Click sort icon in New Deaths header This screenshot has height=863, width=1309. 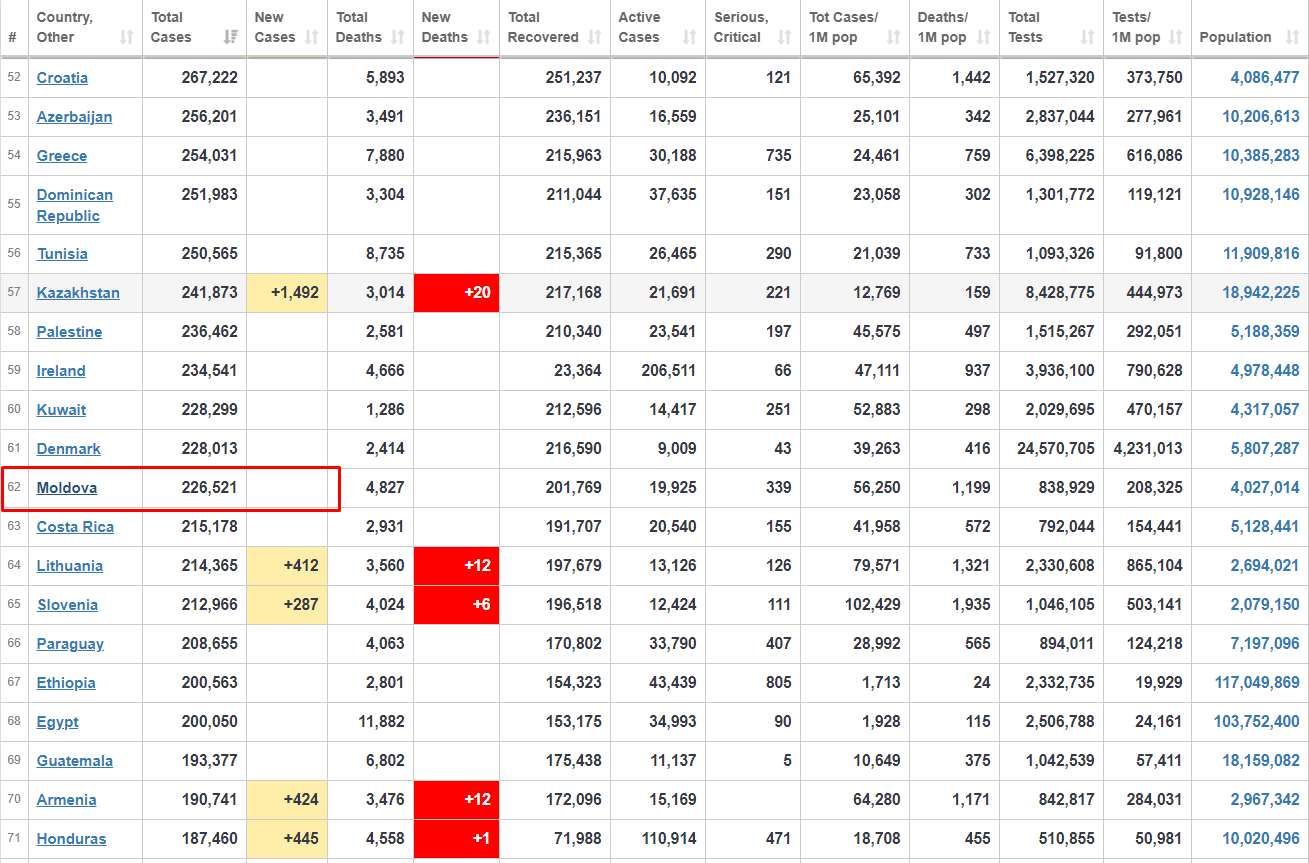coord(484,38)
